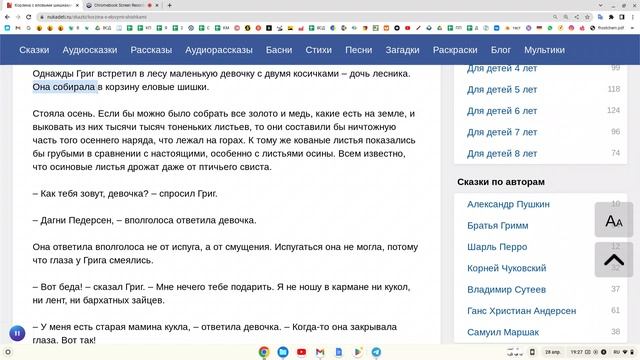Go to the Рассказы section

[151, 50]
